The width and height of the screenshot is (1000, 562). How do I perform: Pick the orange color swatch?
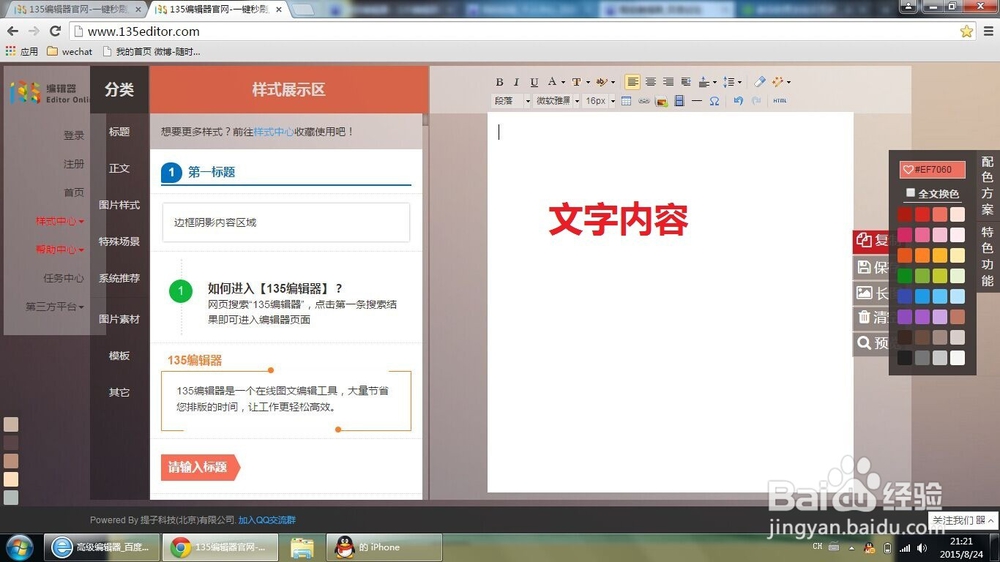[922, 255]
